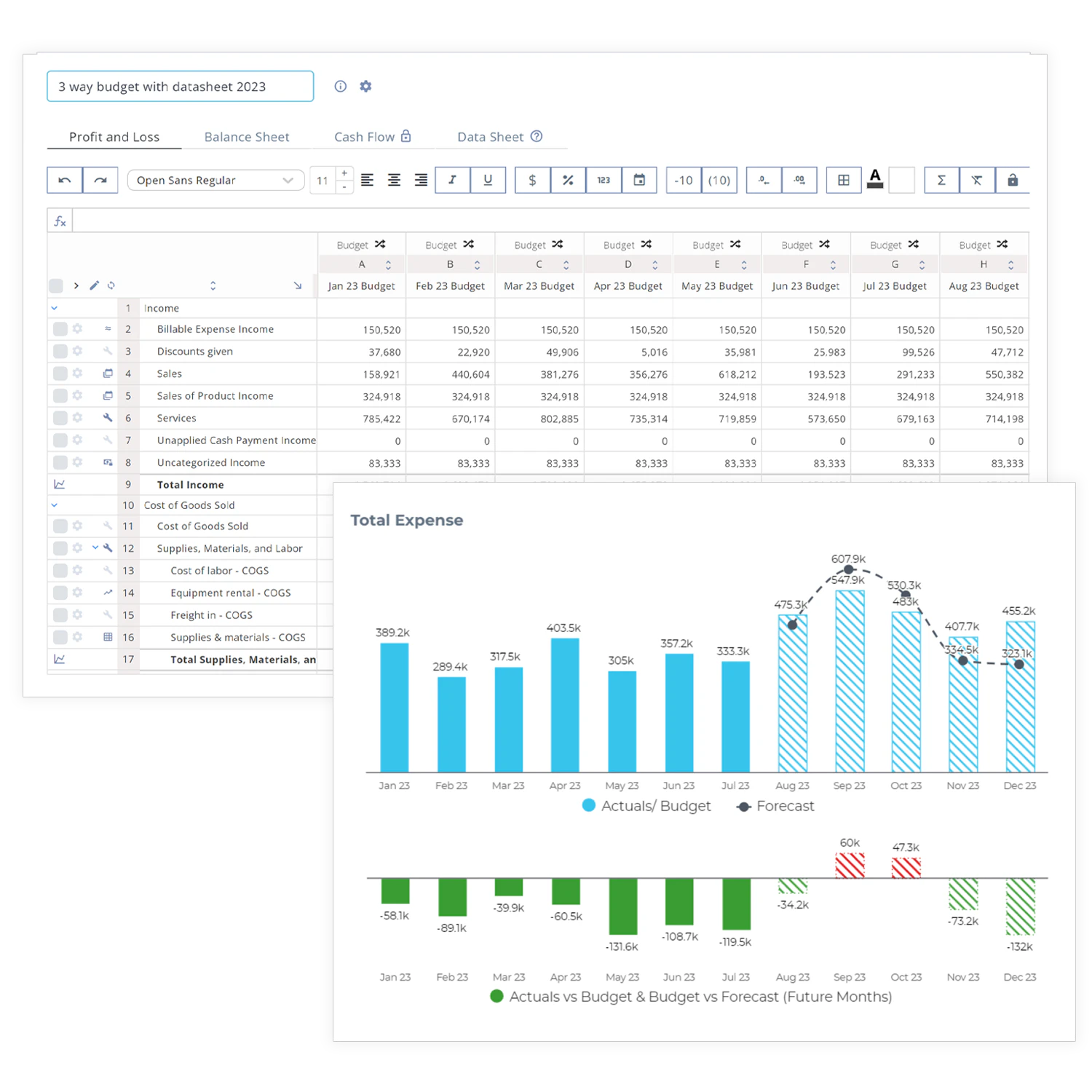Apply percentage formatting
This screenshot has width=1092, height=1092.
(x=568, y=180)
